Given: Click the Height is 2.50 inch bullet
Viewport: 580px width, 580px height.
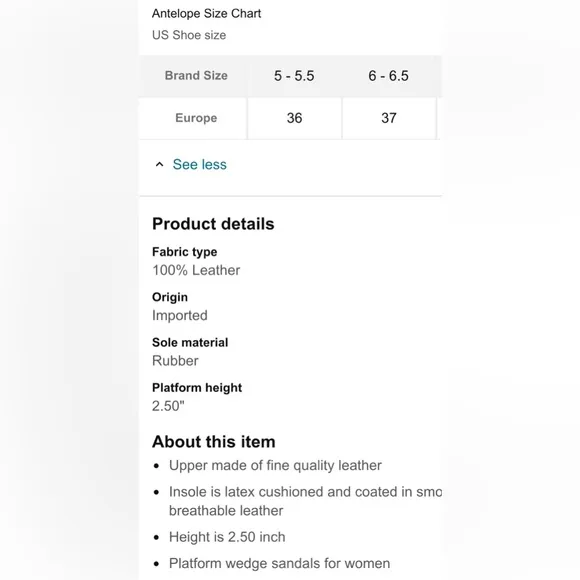Looking at the screenshot, I should pos(227,537).
